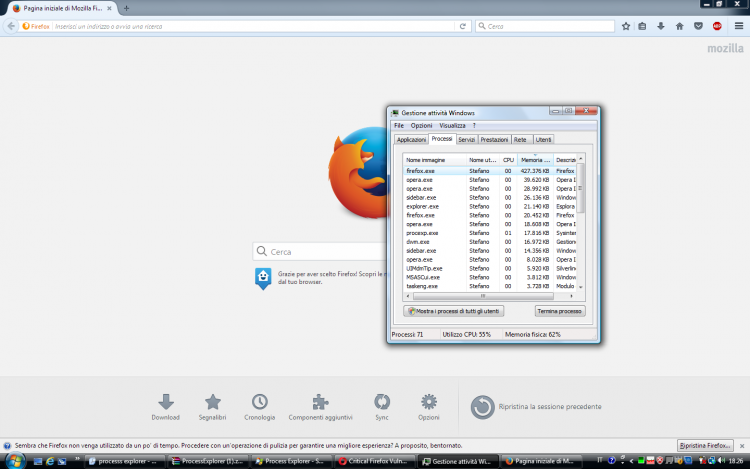Viewport: 750px width, 469px height.
Task: Click the process list vertical scrollbar thumb
Action: pyautogui.click(x=581, y=188)
